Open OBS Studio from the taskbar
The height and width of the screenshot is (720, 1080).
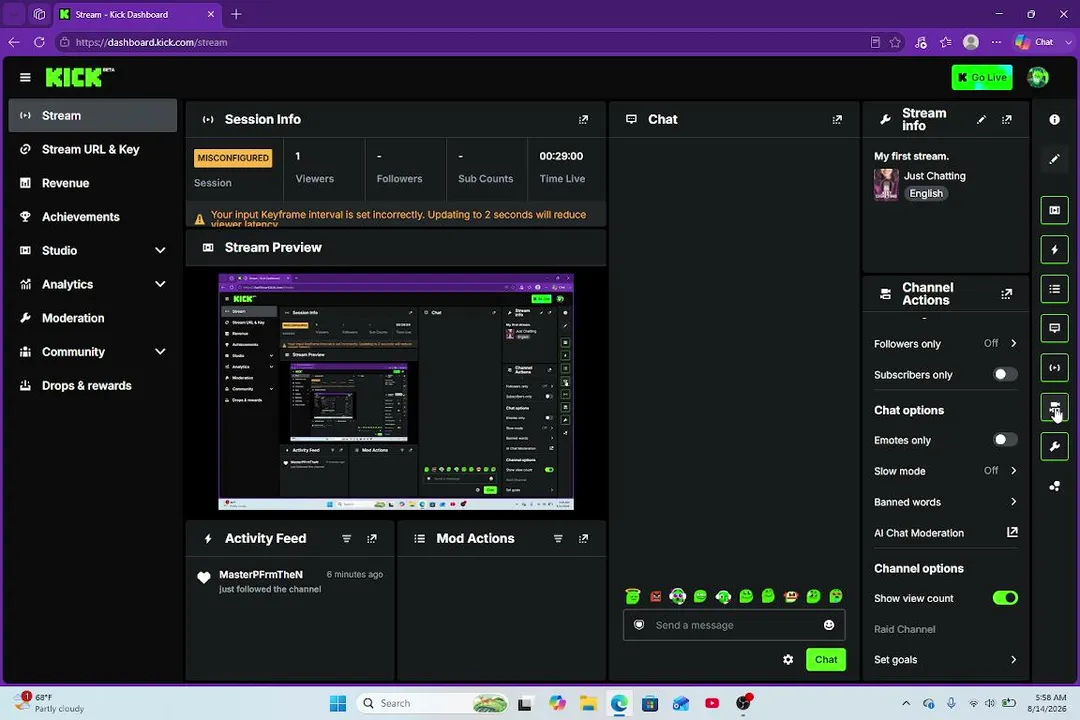pyautogui.click(x=742, y=703)
